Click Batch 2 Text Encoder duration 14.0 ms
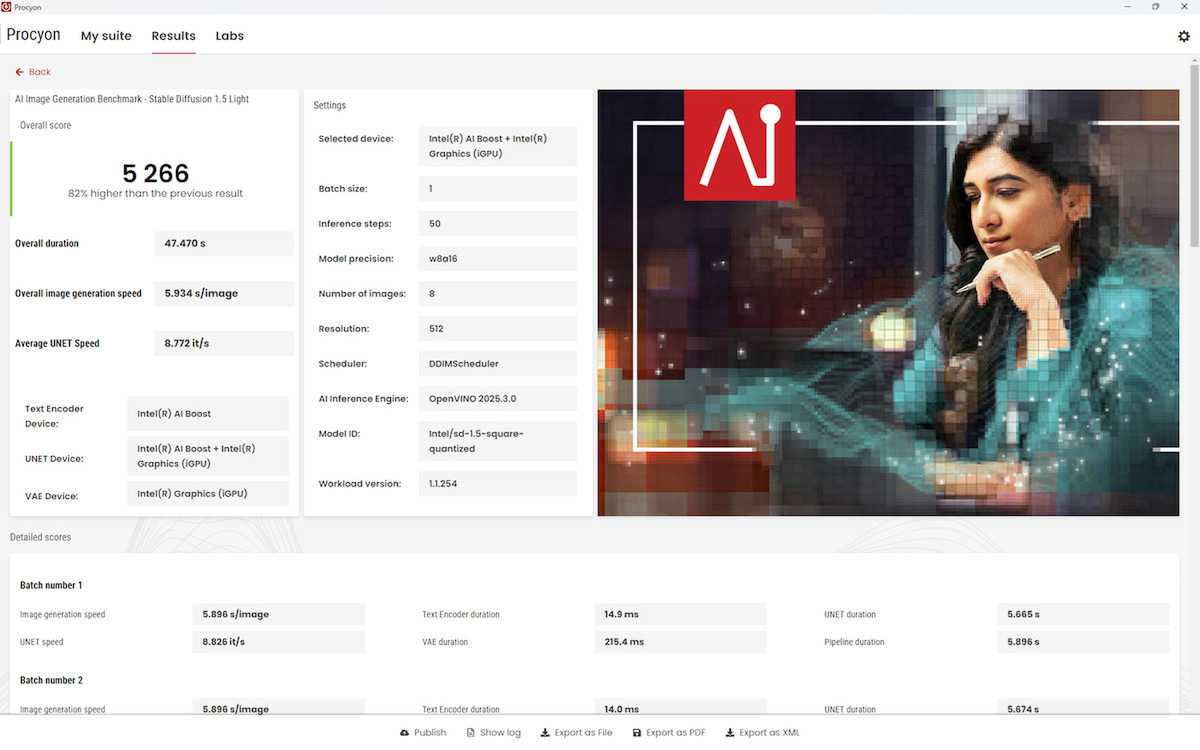The height and width of the screenshot is (750, 1200). click(x=680, y=708)
